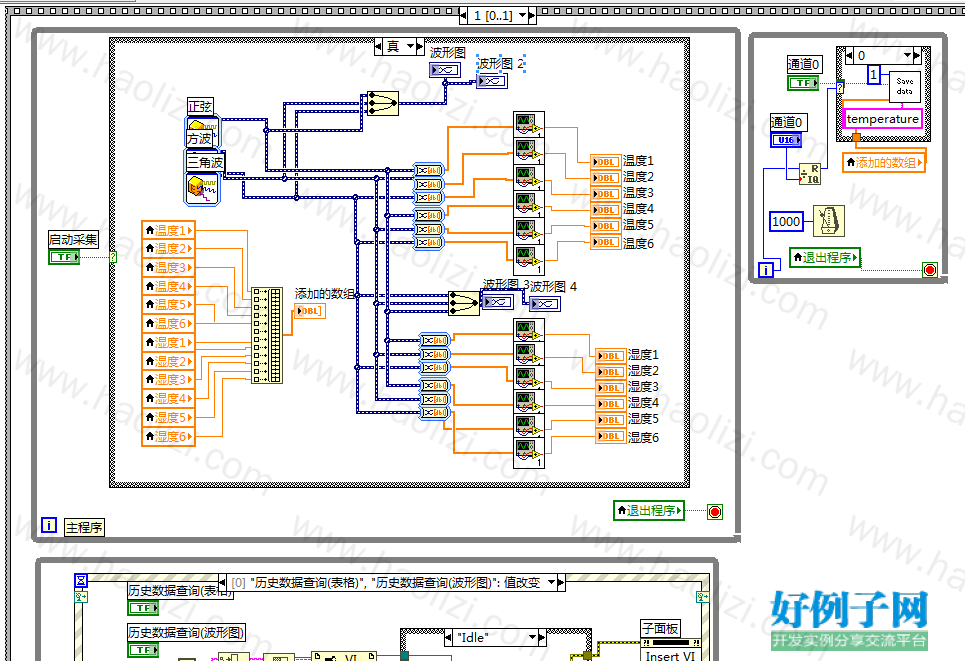Select the build array node

(267, 335)
